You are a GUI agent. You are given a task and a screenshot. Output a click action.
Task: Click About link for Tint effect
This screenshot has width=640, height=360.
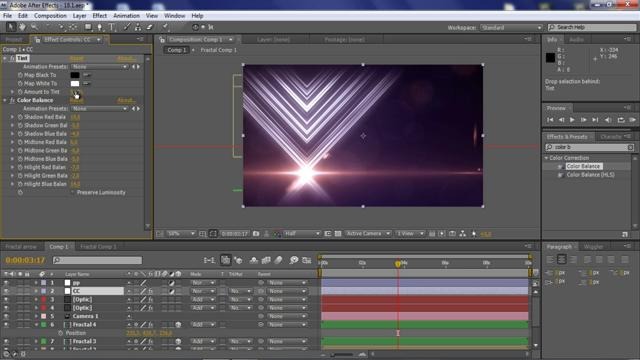click(x=126, y=58)
